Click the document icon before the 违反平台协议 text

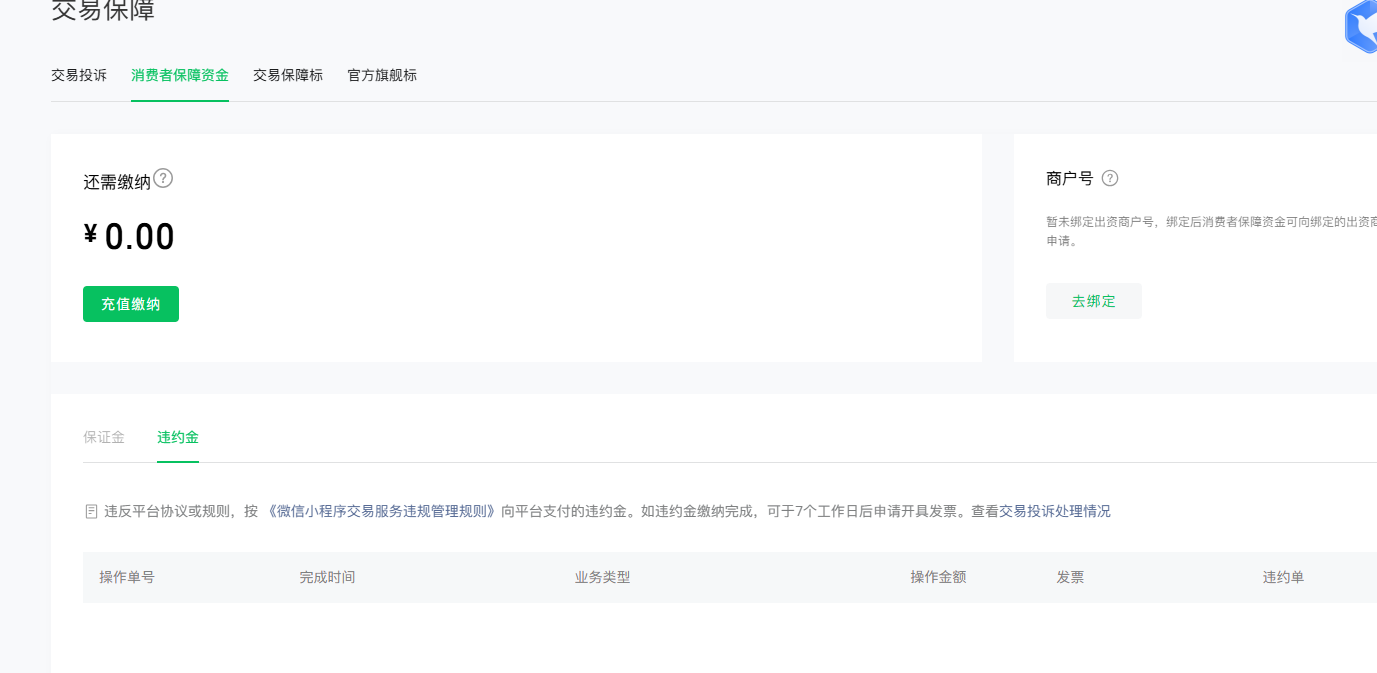coord(92,512)
